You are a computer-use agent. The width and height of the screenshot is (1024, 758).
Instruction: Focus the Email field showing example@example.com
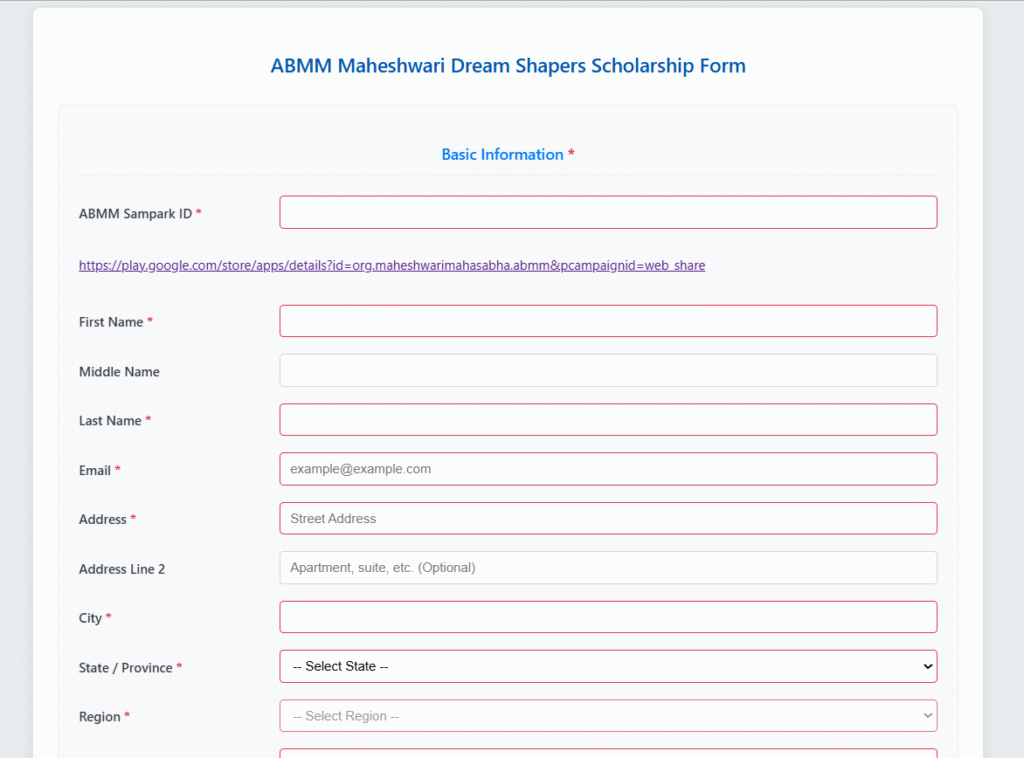pos(607,468)
